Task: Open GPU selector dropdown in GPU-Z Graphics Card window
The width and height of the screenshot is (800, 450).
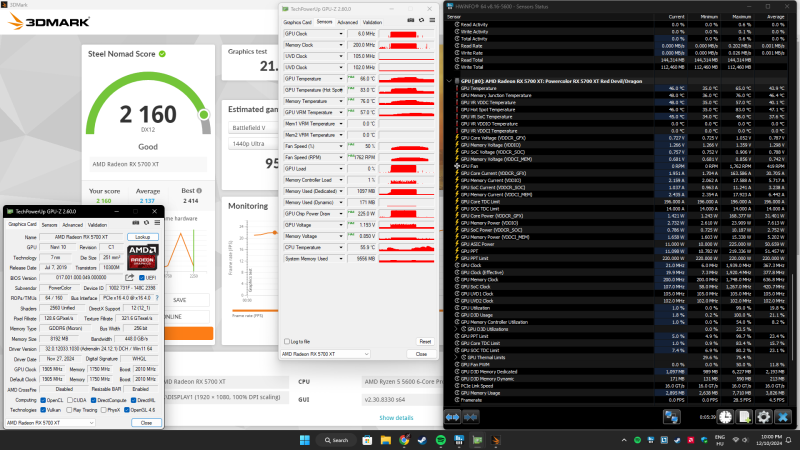Action: tap(50, 422)
